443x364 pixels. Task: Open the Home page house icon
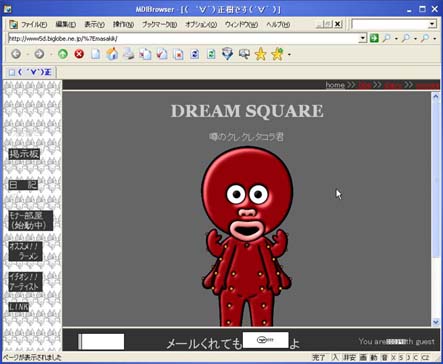112,54
